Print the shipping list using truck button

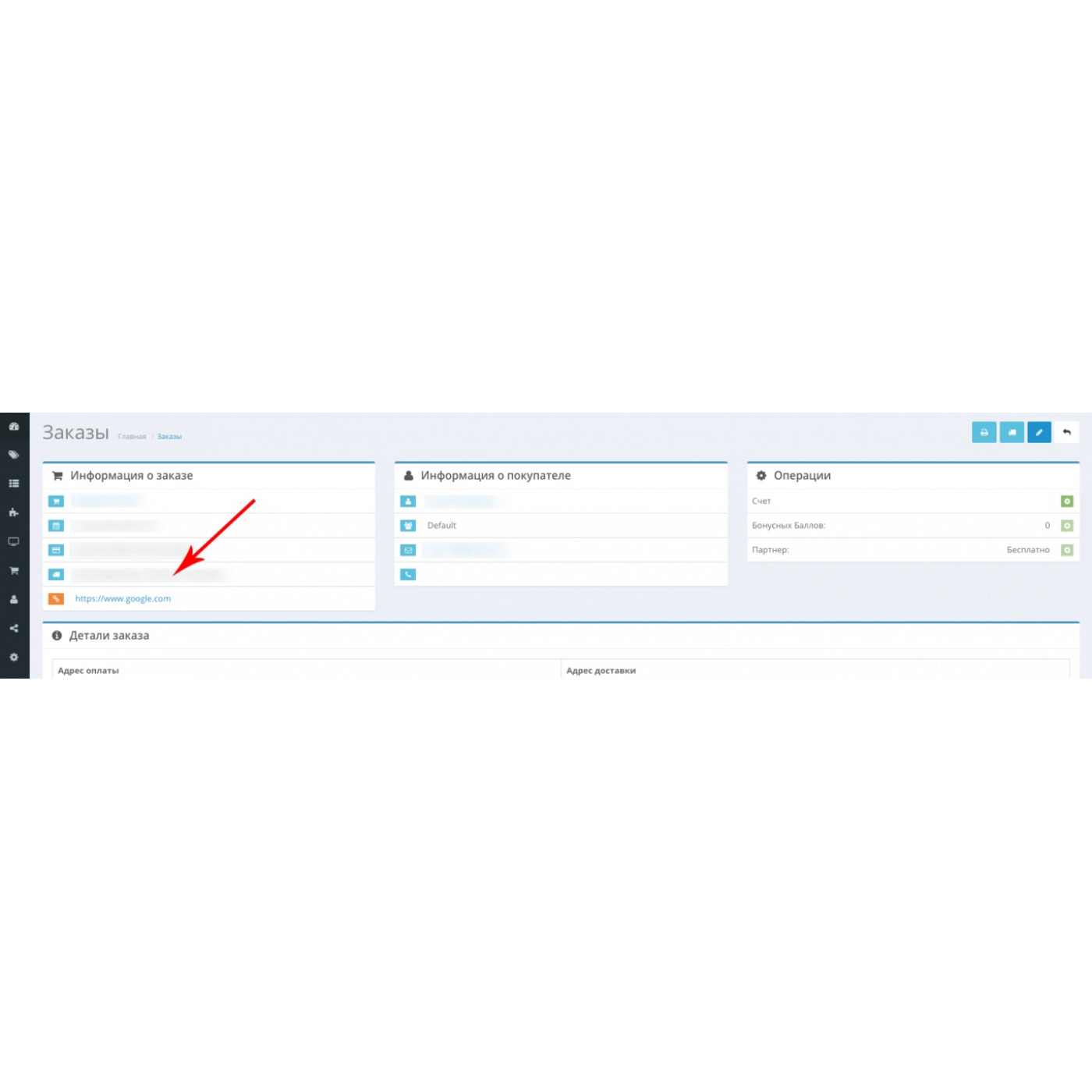[x=1012, y=432]
